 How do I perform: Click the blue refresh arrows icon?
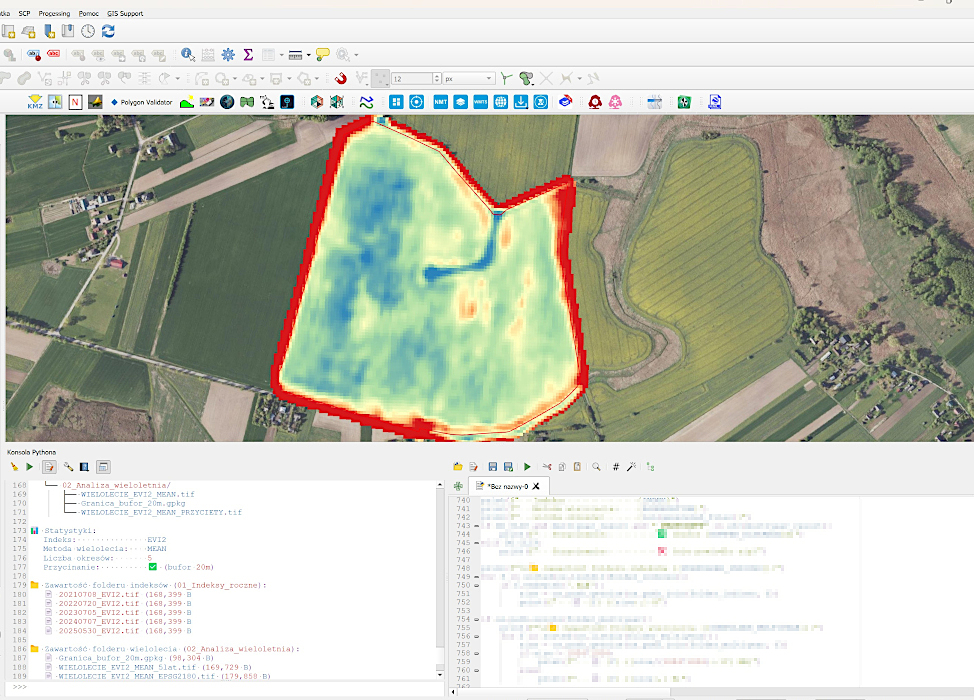click(x=108, y=30)
